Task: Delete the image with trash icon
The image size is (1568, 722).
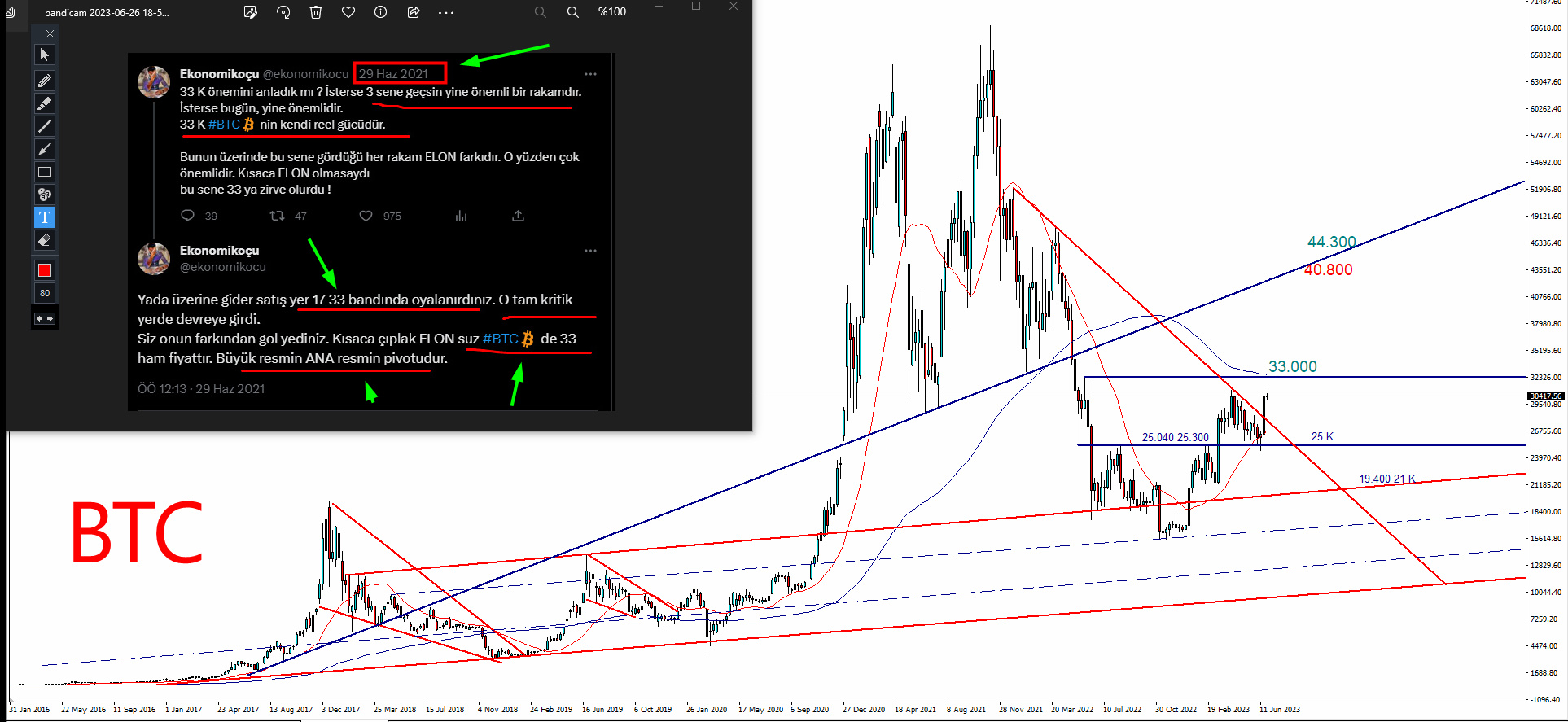Action: pyautogui.click(x=316, y=12)
